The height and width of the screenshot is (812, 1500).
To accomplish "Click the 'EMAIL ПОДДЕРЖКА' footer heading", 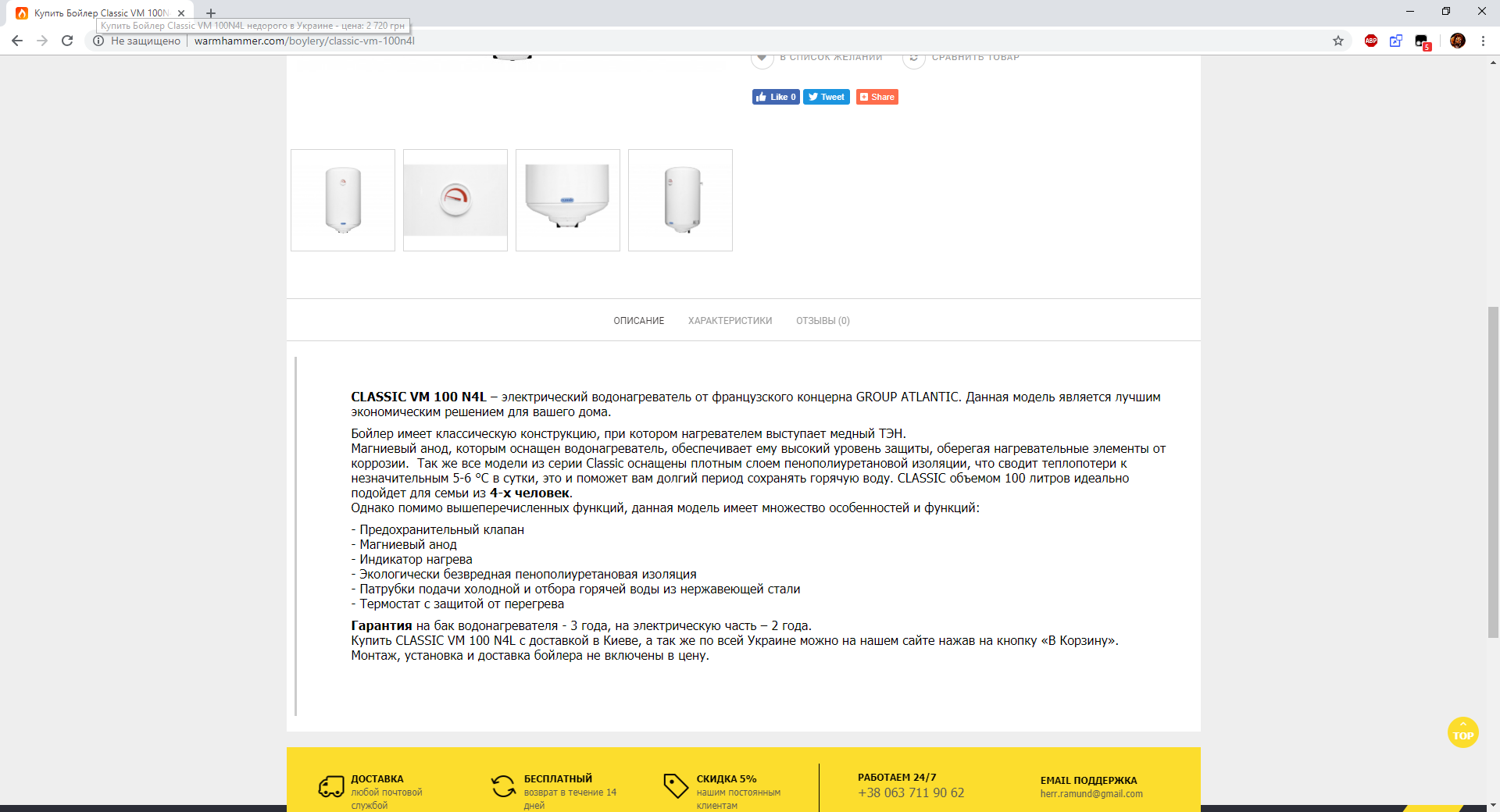I will click(1088, 780).
